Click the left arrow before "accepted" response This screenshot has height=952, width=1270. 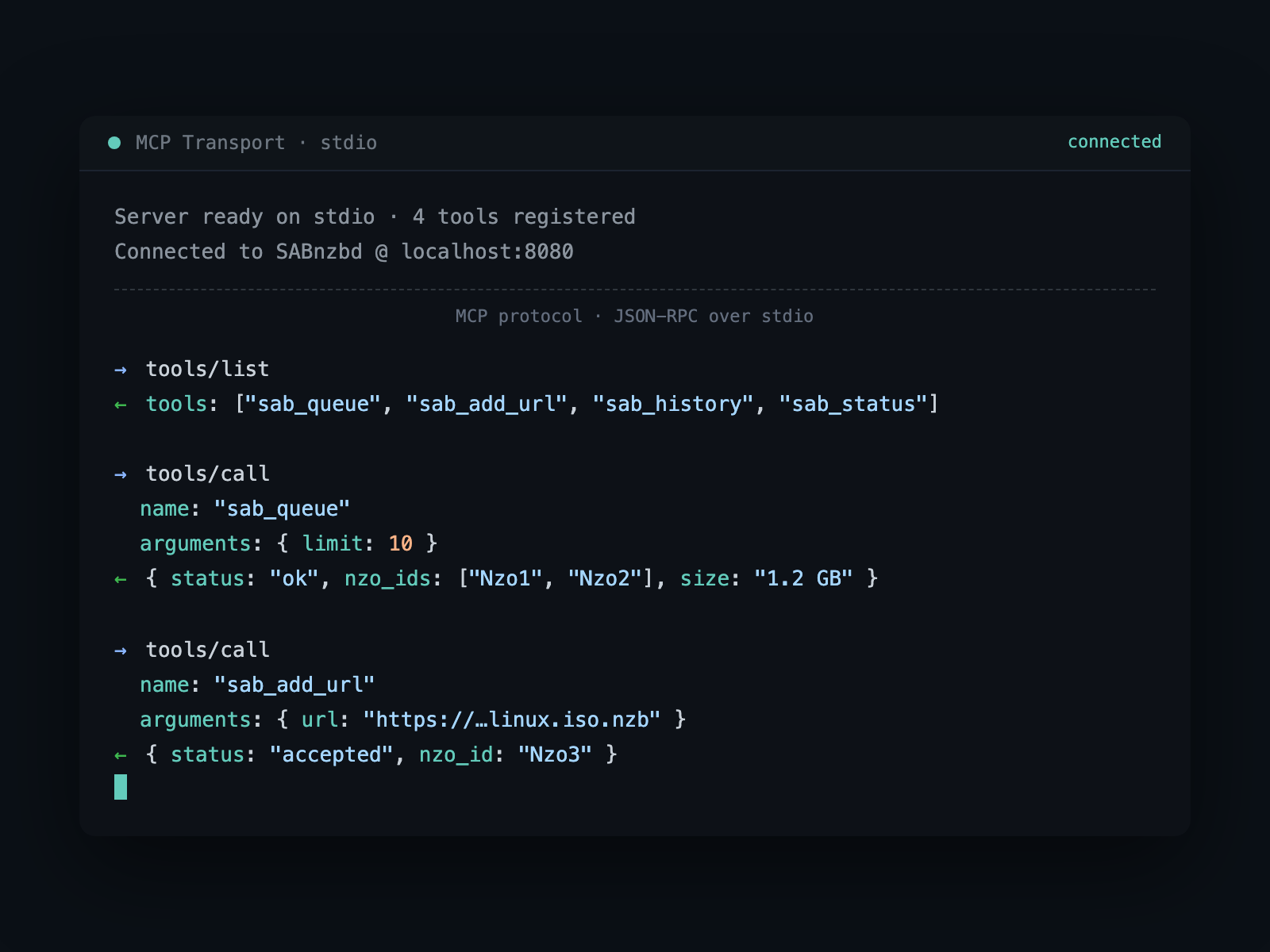pyautogui.click(x=121, y=755)
